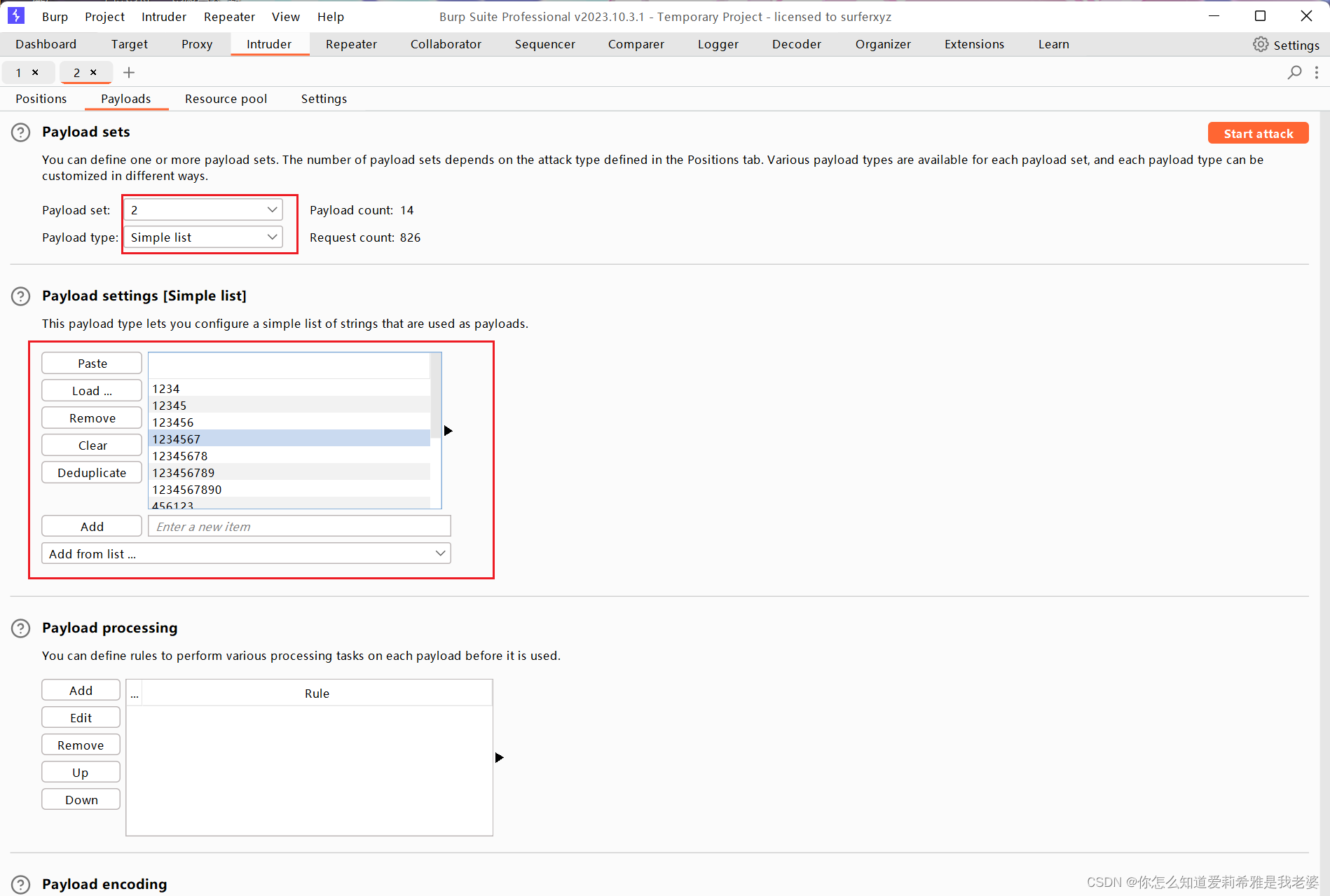Close Intruder tab 2
The image size is (1330, 896).
[x=93, y=72]
